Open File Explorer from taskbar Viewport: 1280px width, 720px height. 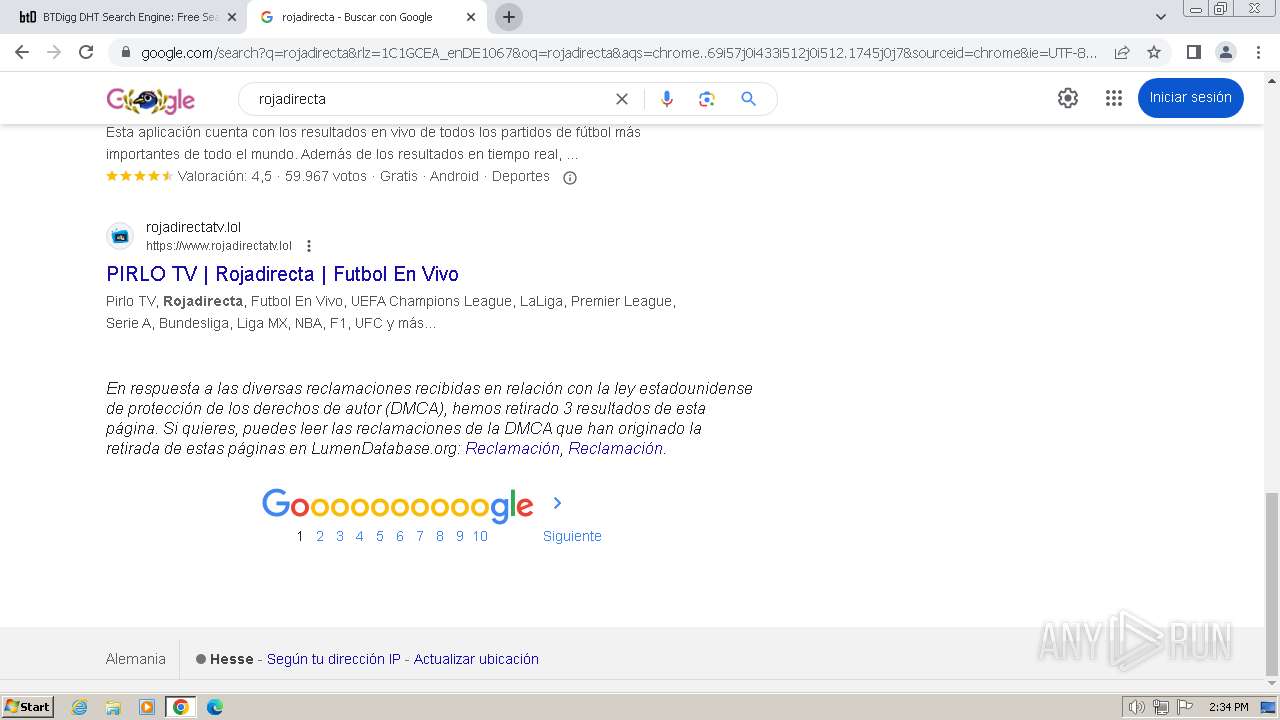113,707
